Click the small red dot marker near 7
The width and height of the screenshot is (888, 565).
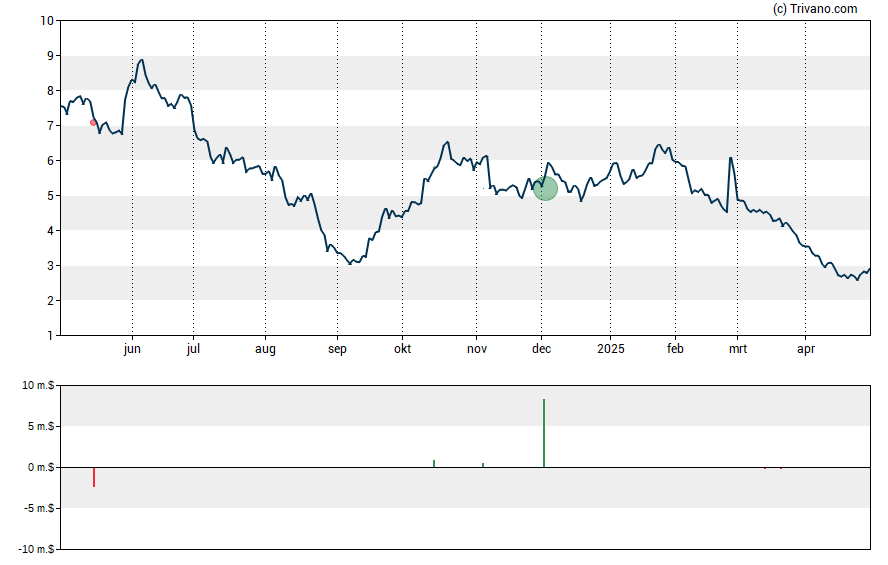[93, 122]
